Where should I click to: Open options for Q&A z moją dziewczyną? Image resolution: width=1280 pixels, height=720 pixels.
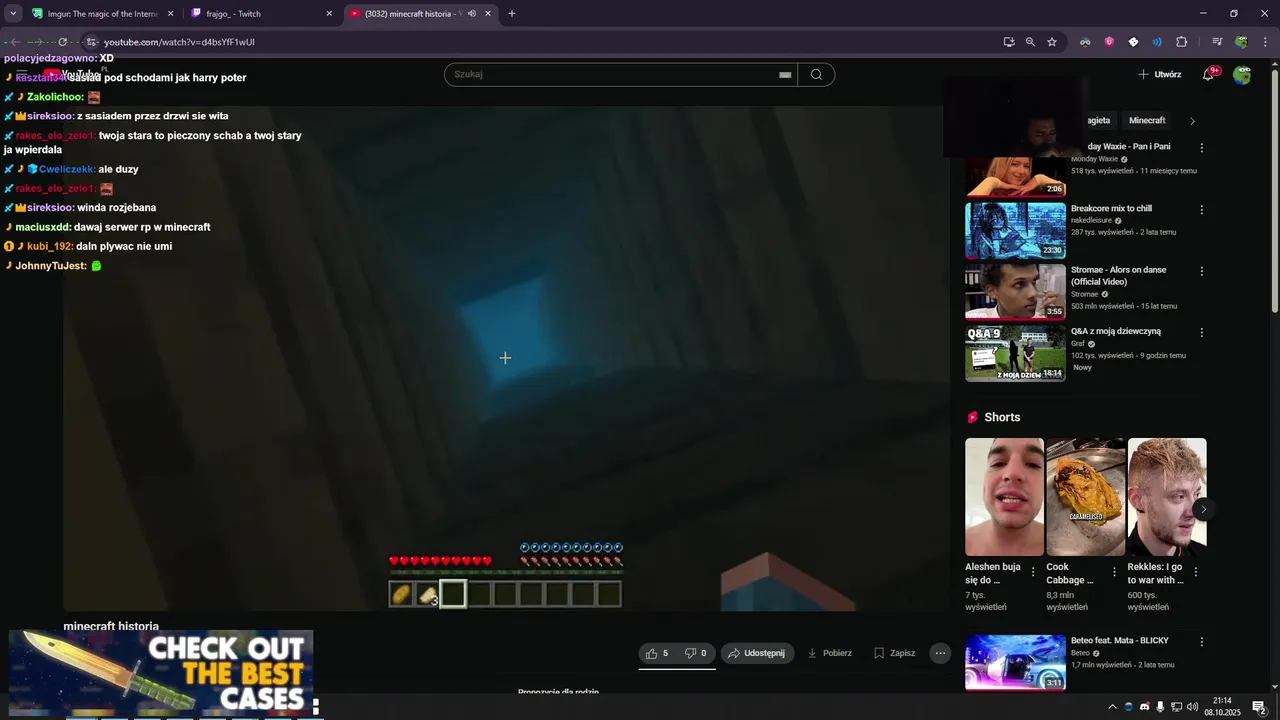1201,332
